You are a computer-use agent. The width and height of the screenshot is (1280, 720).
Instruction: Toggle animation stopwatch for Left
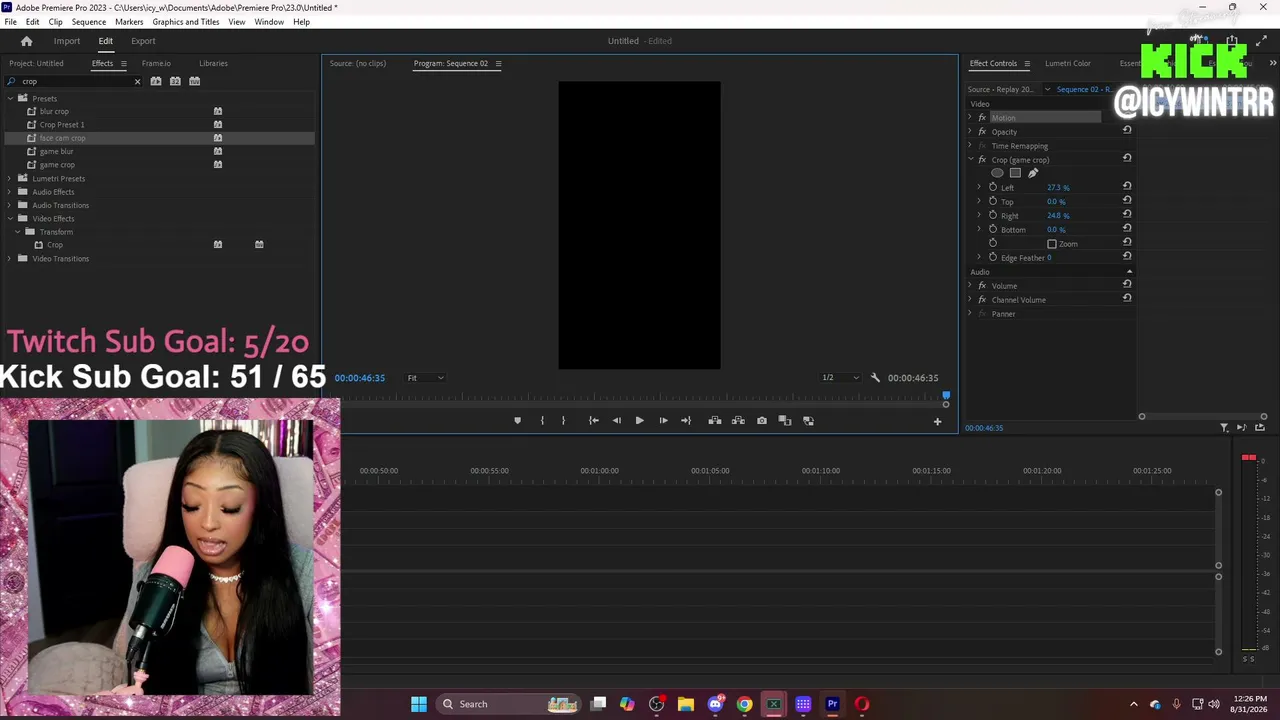click(993, 187)
